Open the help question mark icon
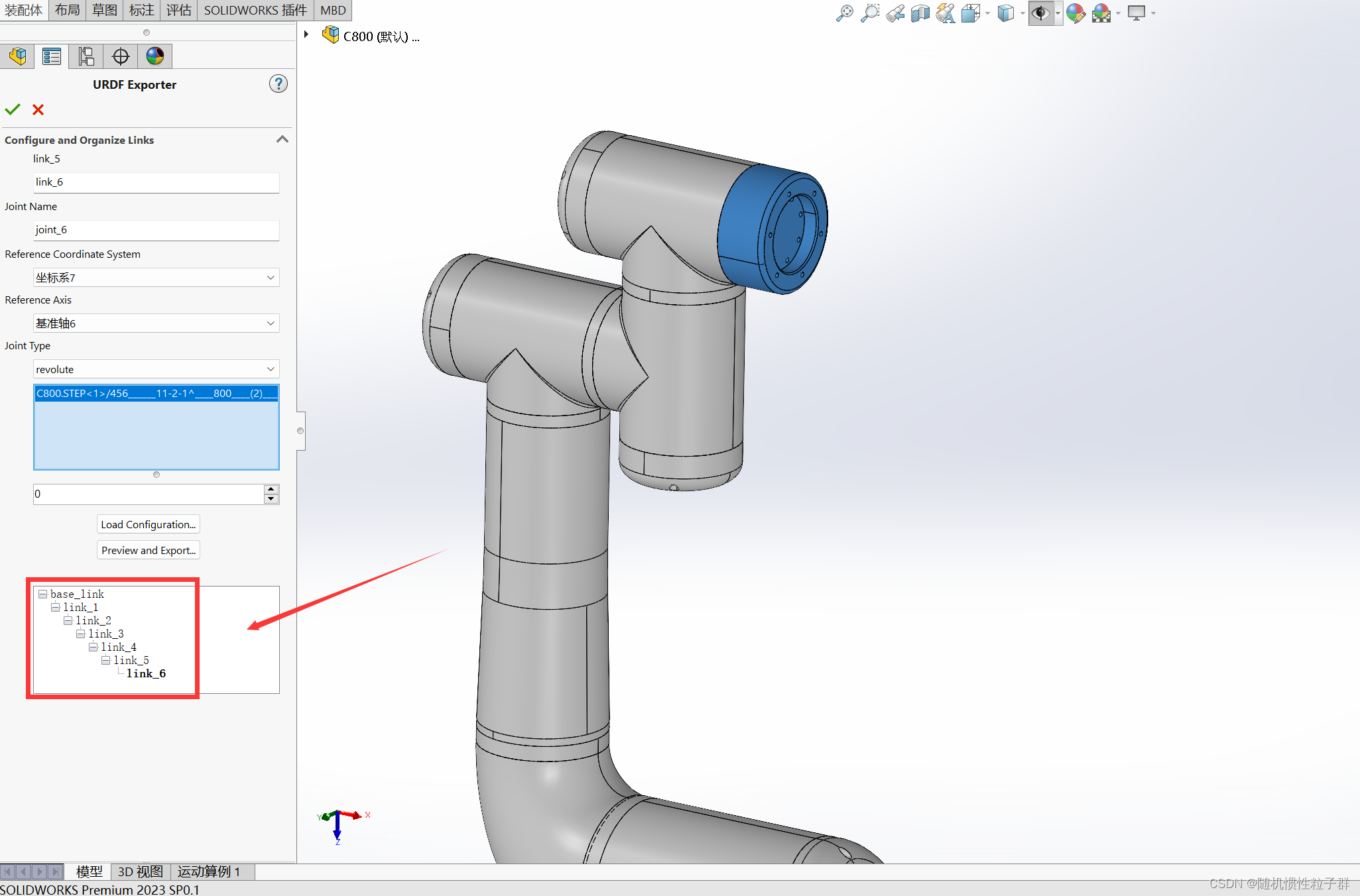 tap(278, 84)
